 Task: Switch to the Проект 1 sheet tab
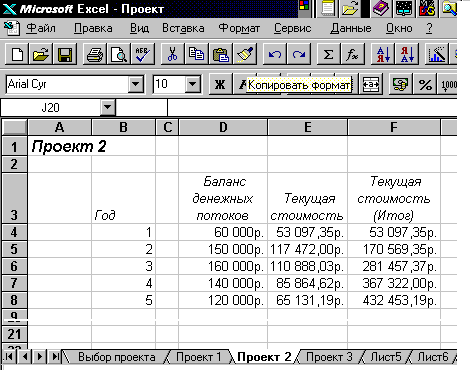click(x=199, y=357)
